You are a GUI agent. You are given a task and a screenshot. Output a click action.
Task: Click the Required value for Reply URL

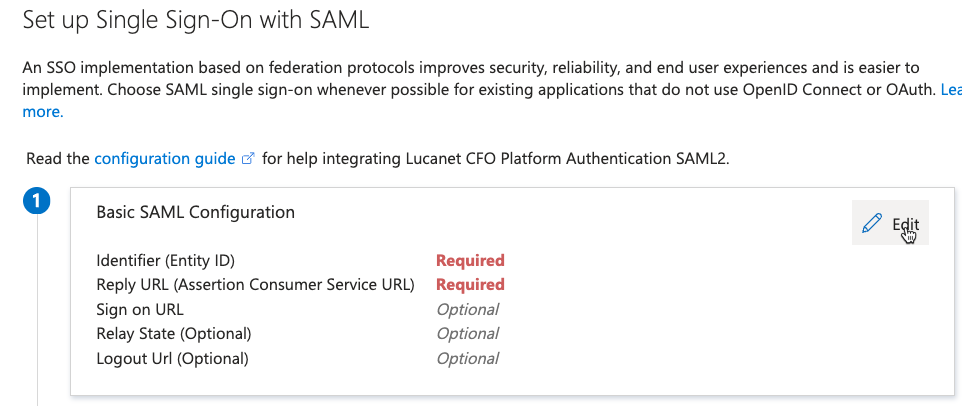click(470, 285)
